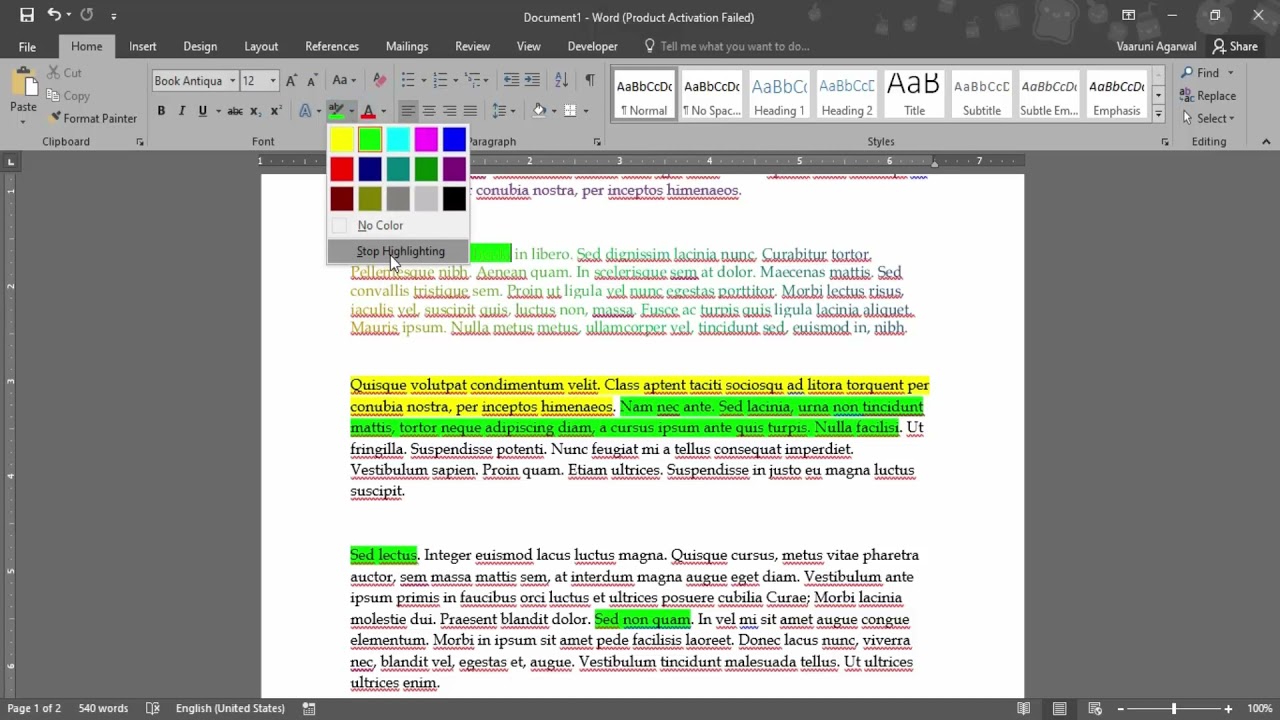Open the Book Antiqua font name dropdown
The width and height of the screenshot is (1280, 720).
click(232, 81)
